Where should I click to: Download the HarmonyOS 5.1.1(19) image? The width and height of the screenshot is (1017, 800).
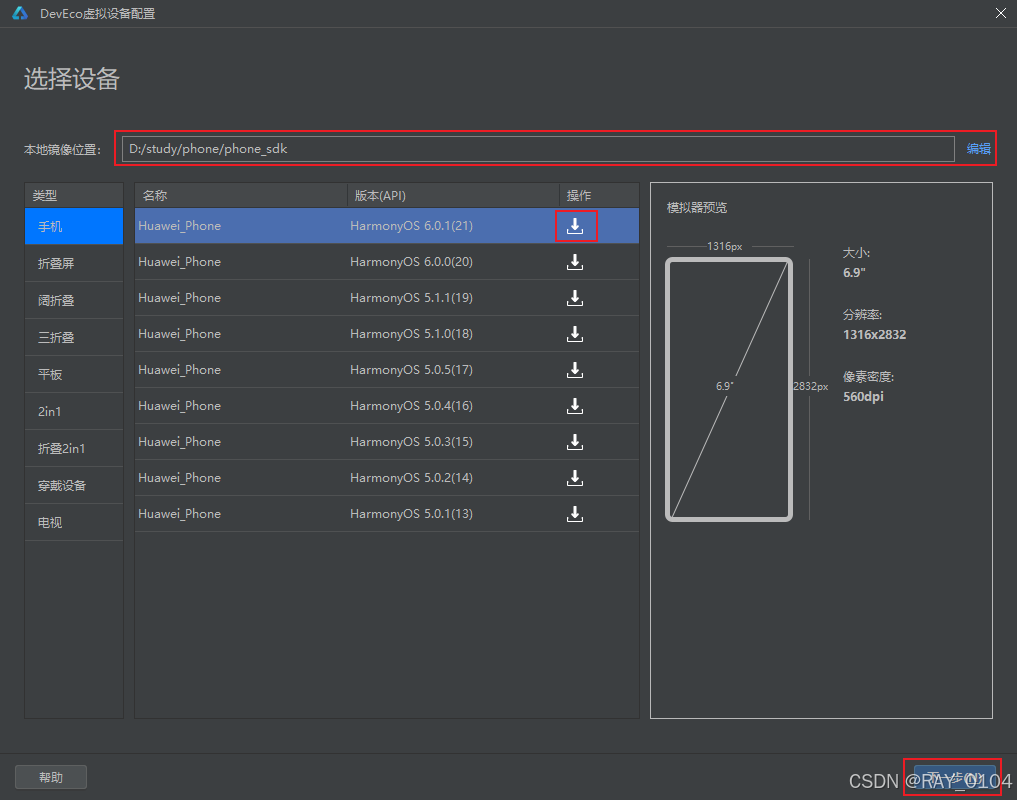(575, 298)
